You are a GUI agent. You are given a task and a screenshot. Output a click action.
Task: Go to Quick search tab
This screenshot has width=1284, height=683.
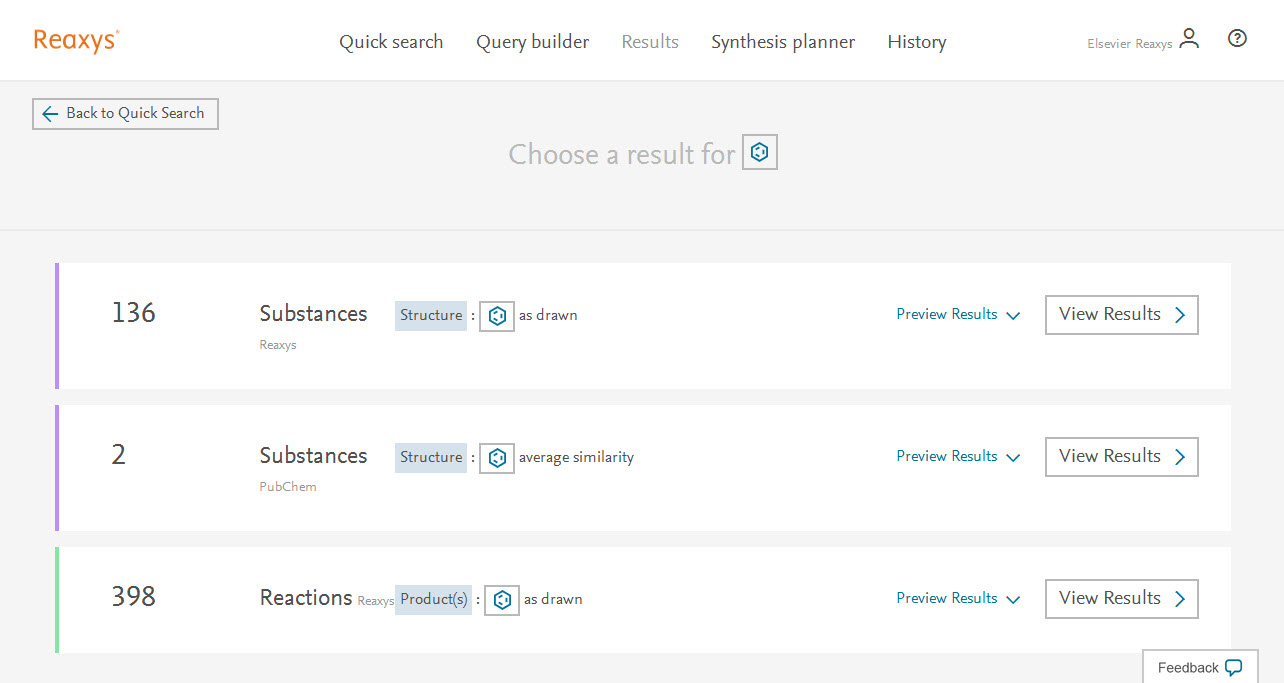coord(391,42)
